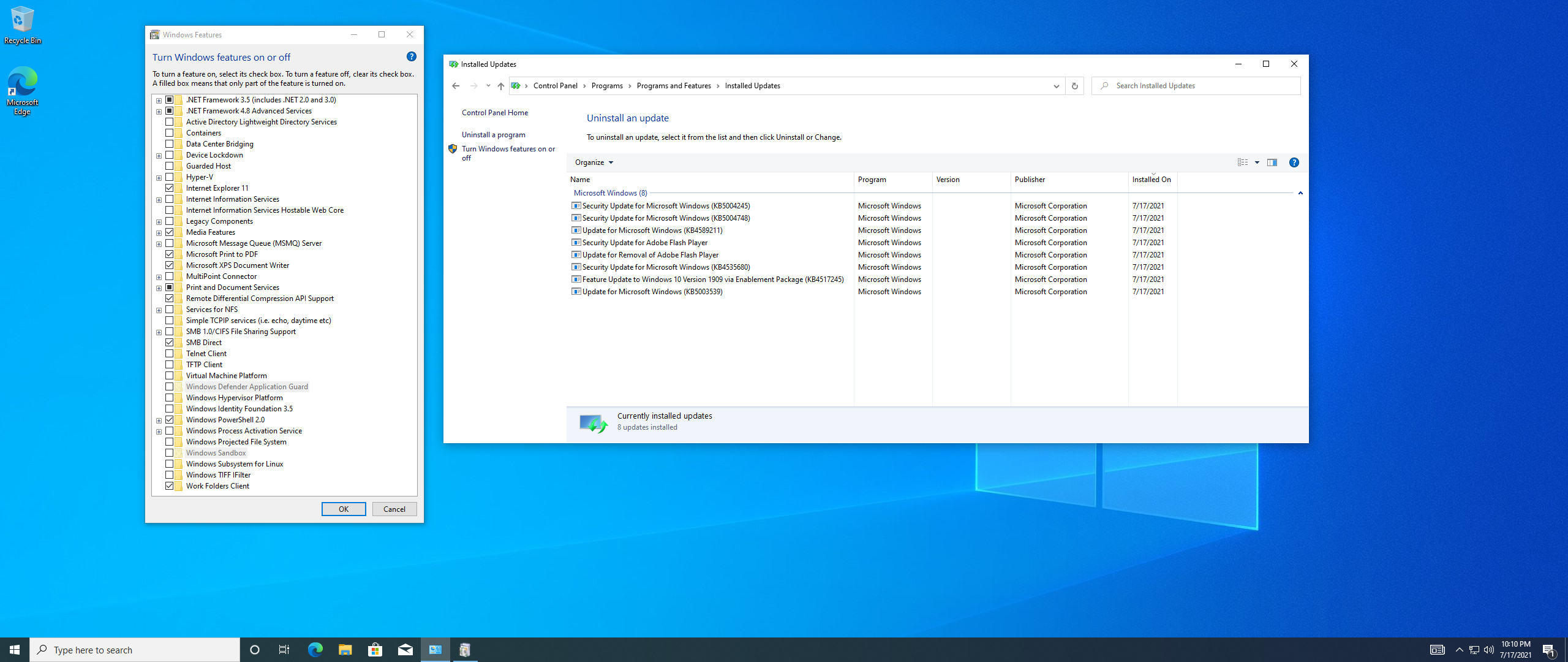Image resolution: width=1568 pixels, height=662 pixels.
Task: Sort by Installed On column header
Action: (x=1153, y=180)
